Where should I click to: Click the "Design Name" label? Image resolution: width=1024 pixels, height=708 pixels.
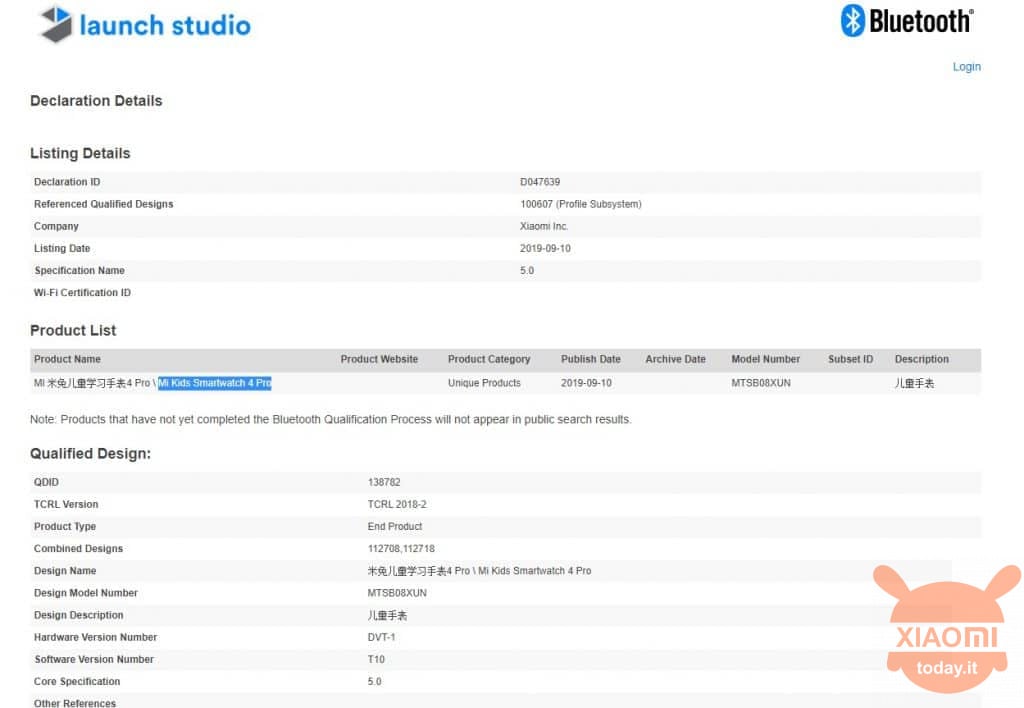point(65,571)
